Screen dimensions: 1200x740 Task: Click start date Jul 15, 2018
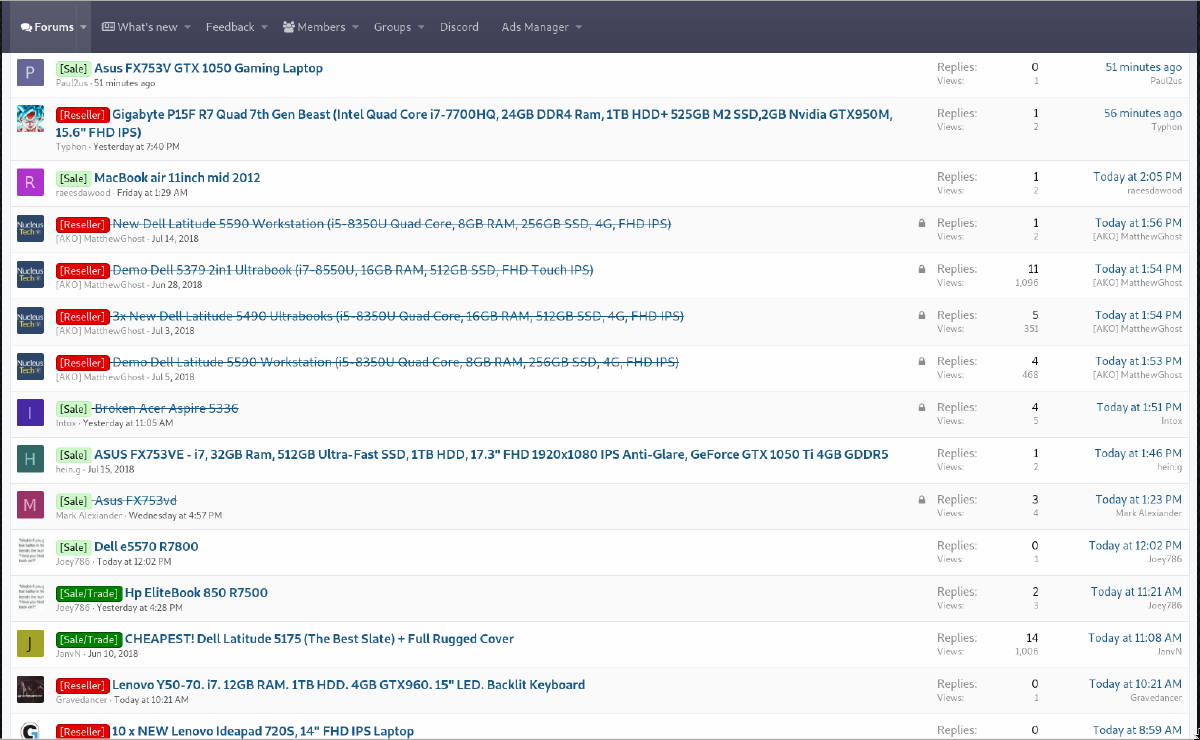click(109, 469)
